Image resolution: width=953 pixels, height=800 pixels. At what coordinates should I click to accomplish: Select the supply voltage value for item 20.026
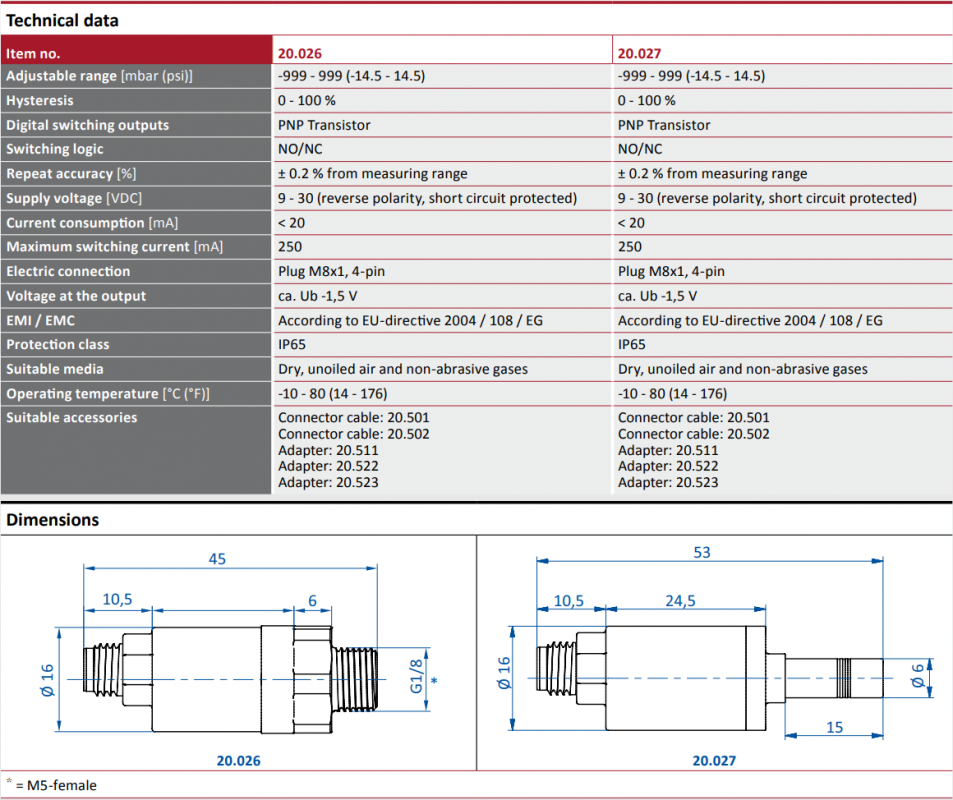point(427,198)
